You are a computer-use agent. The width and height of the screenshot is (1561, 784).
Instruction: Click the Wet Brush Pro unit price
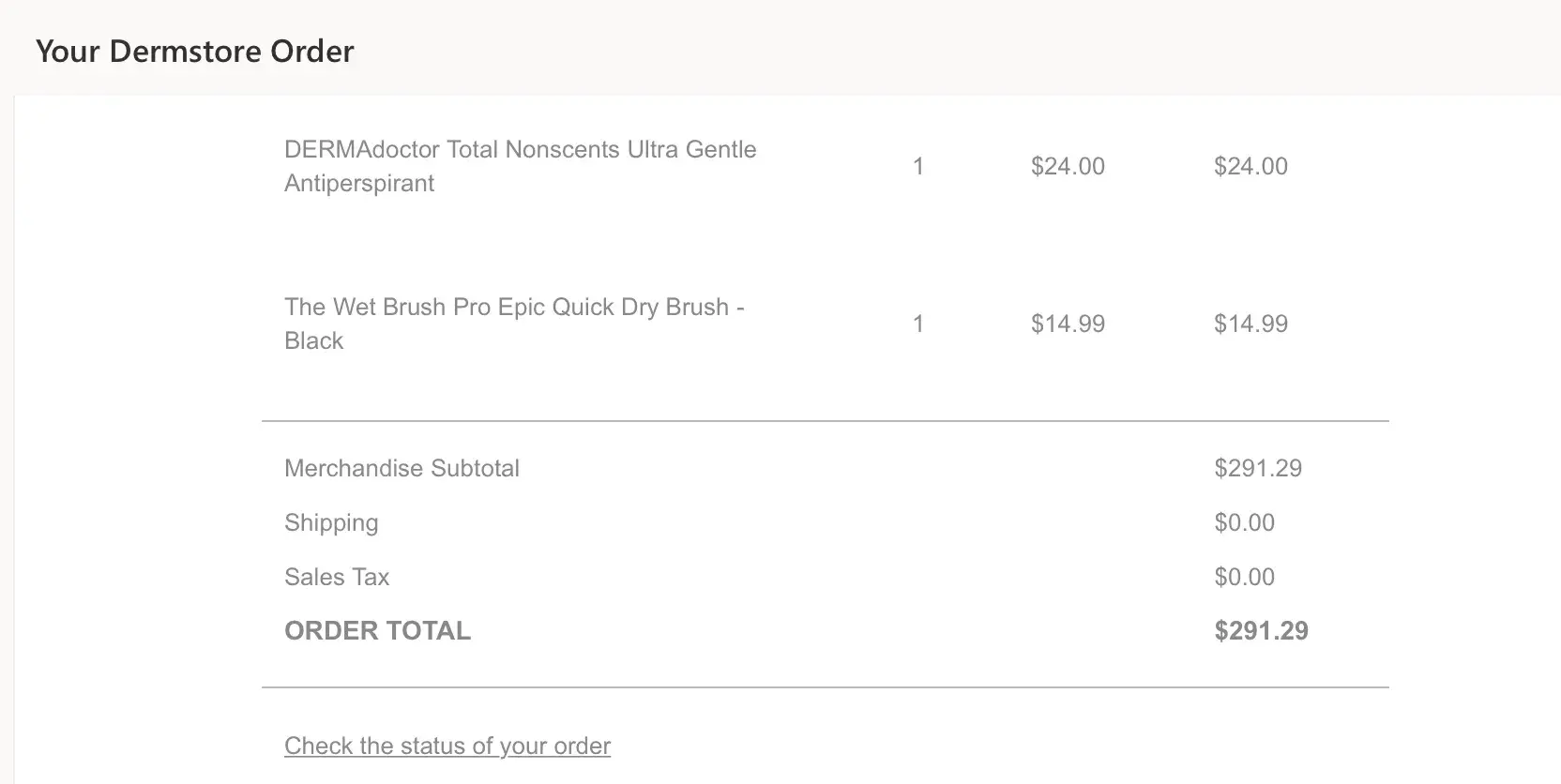tap(1068, 324)
